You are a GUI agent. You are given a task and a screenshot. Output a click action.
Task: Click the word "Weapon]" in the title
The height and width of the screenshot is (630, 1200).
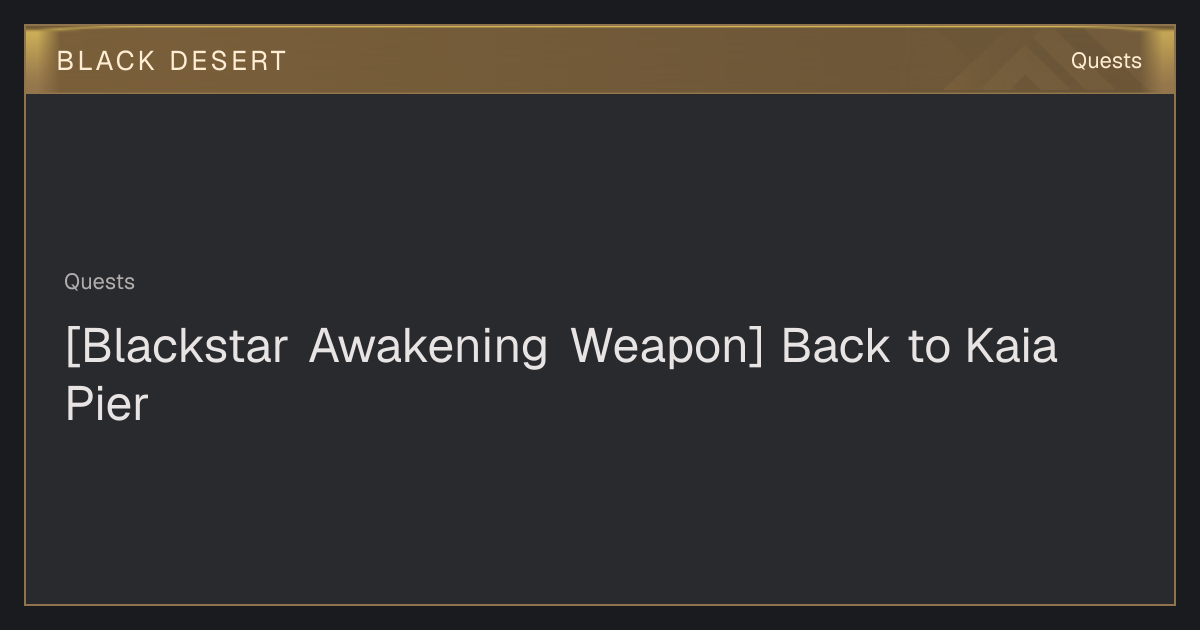tap(667, 348)
